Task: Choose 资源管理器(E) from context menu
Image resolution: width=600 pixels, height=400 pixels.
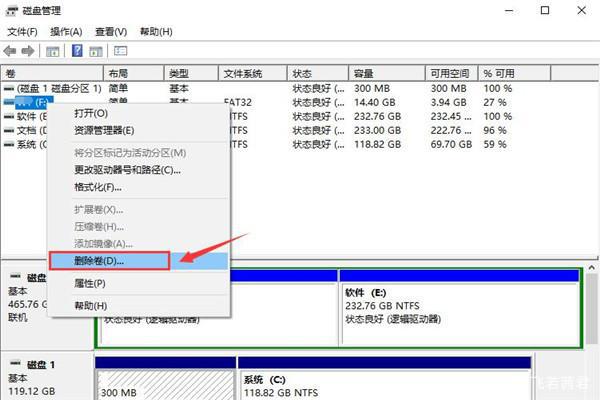Action: 104,131
